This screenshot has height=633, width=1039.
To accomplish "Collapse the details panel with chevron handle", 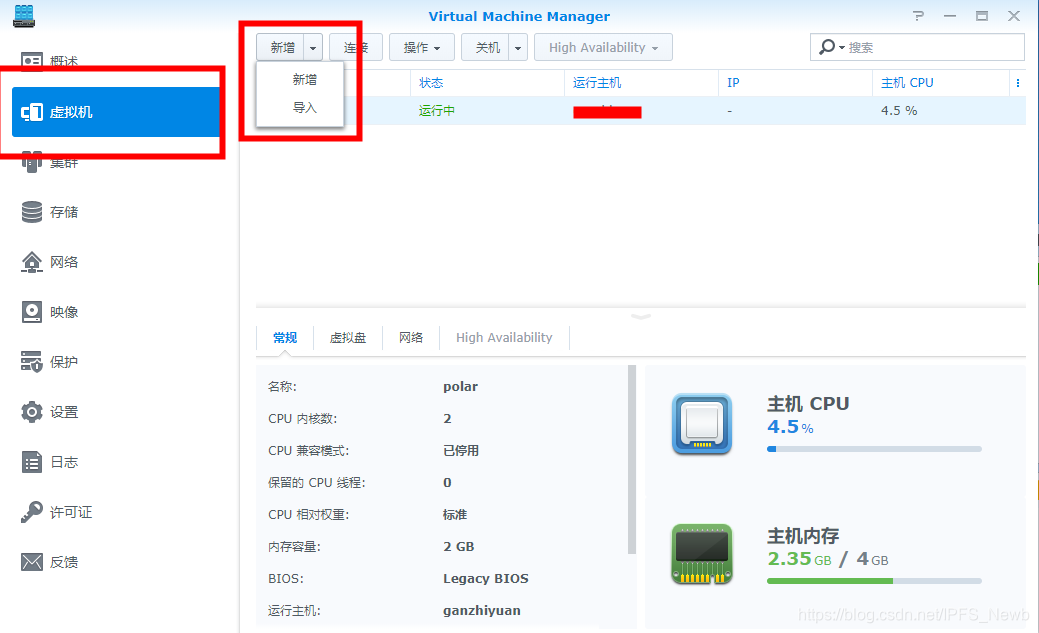I will [641, 316].
